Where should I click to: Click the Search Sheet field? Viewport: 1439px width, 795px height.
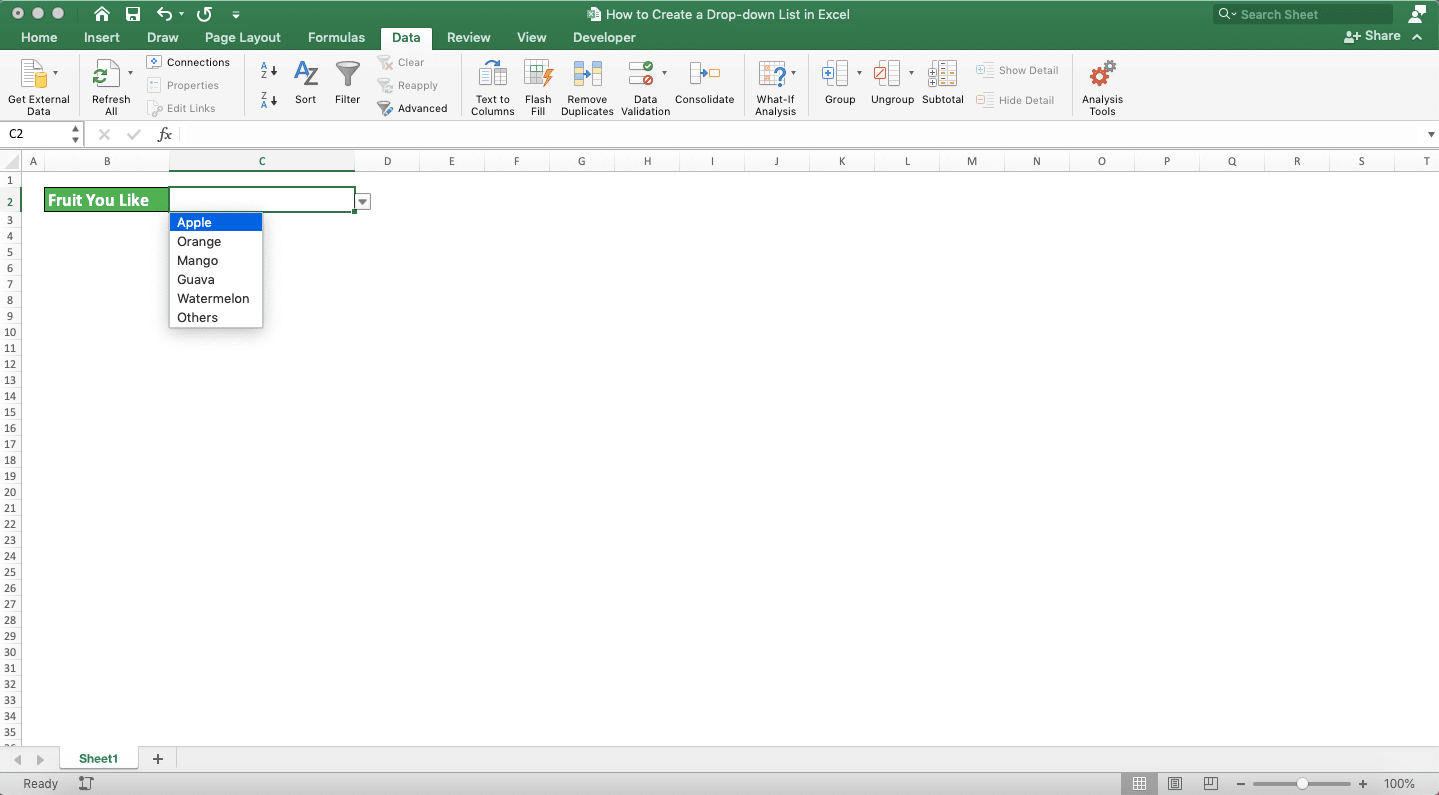pos(1303,14)
